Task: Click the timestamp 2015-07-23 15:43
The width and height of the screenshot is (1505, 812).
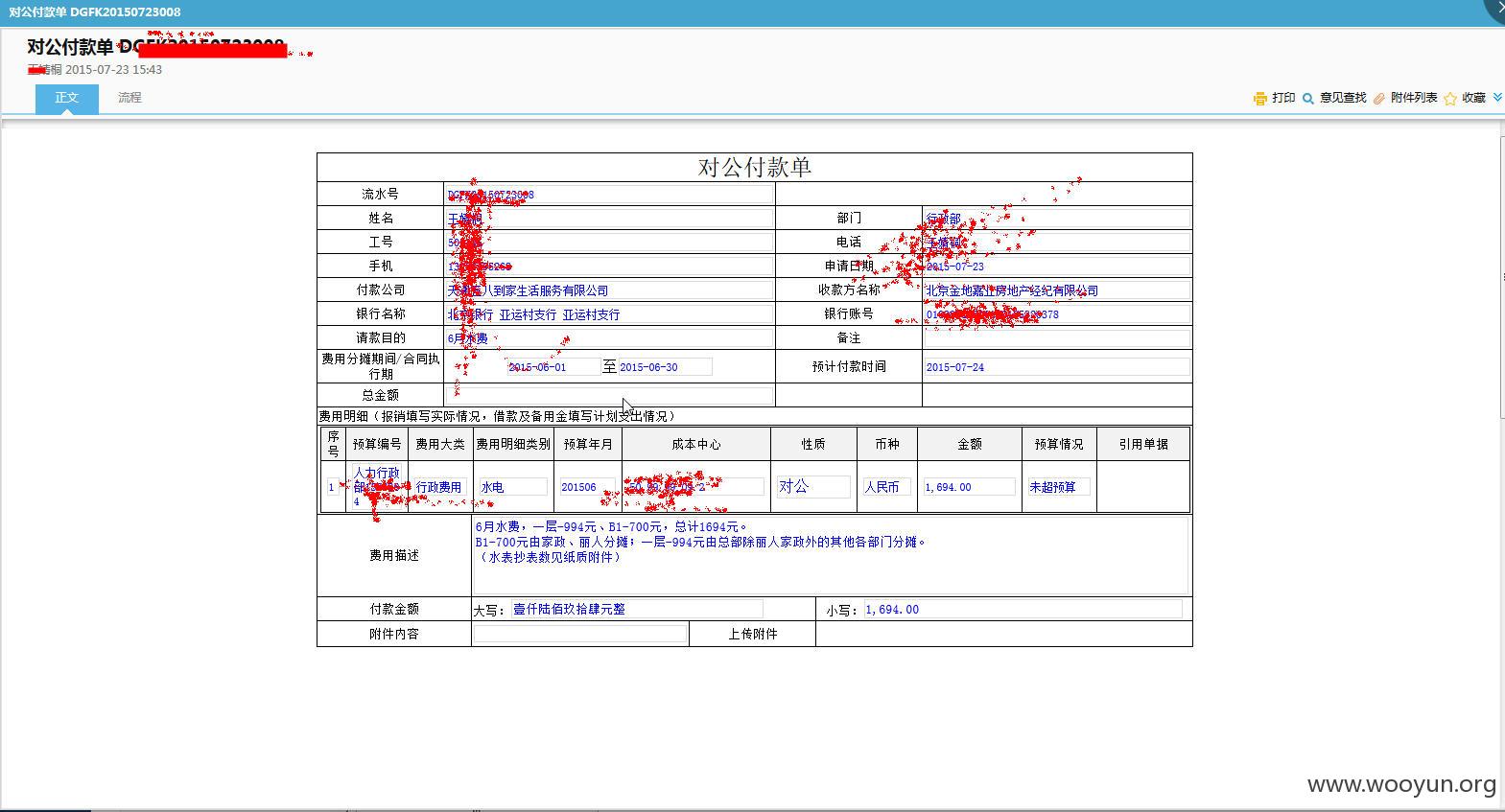Action: tap(113, 70)
